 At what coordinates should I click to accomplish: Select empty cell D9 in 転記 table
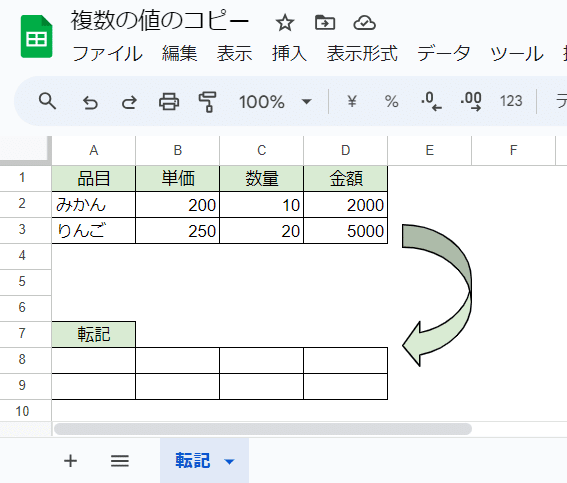coord(345,386)
